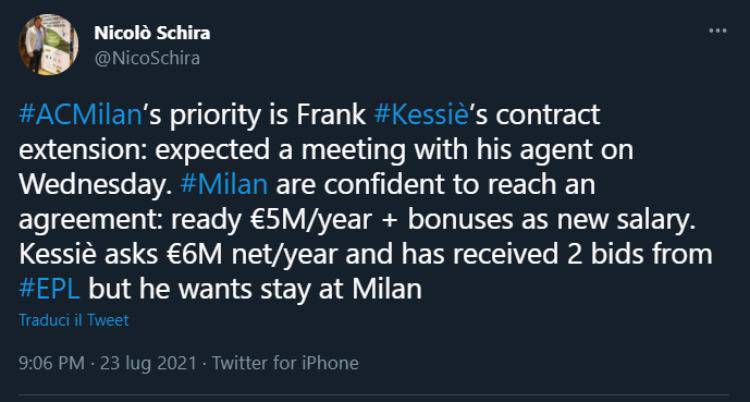This screenshot has width=750, height=402.
Task: Click the 23 lug 2021 date
Action: (149, 363)
